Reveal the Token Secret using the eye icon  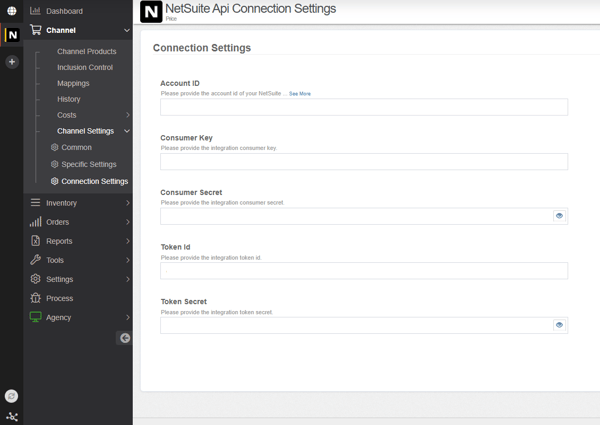click(559, 325)
